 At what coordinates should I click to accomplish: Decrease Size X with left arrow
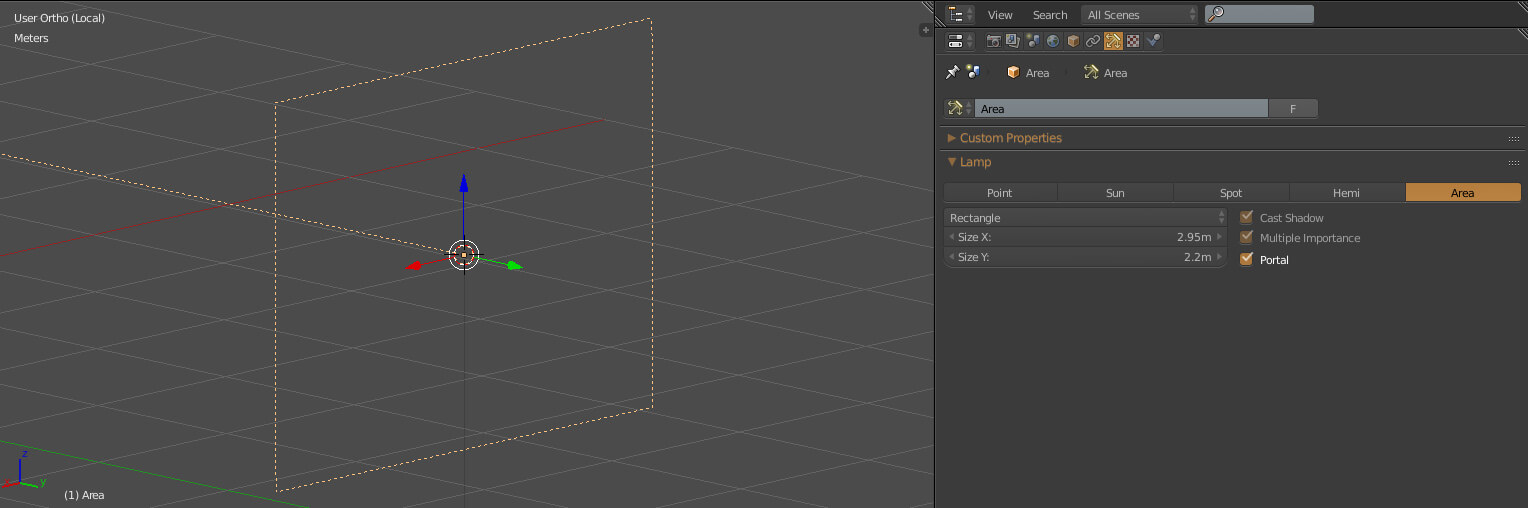tap(951, 237)
